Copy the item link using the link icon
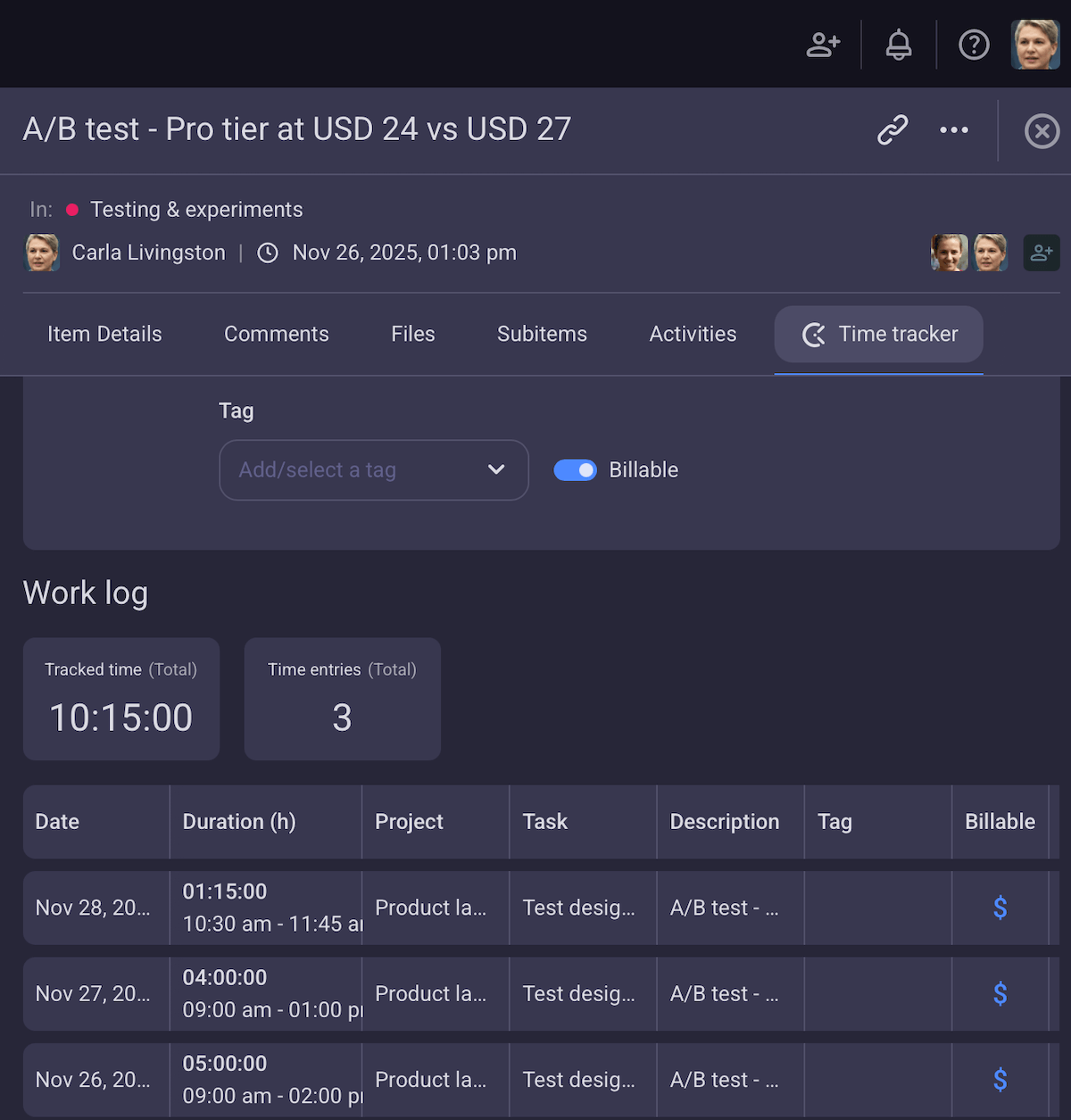 (x=892, y=130)
